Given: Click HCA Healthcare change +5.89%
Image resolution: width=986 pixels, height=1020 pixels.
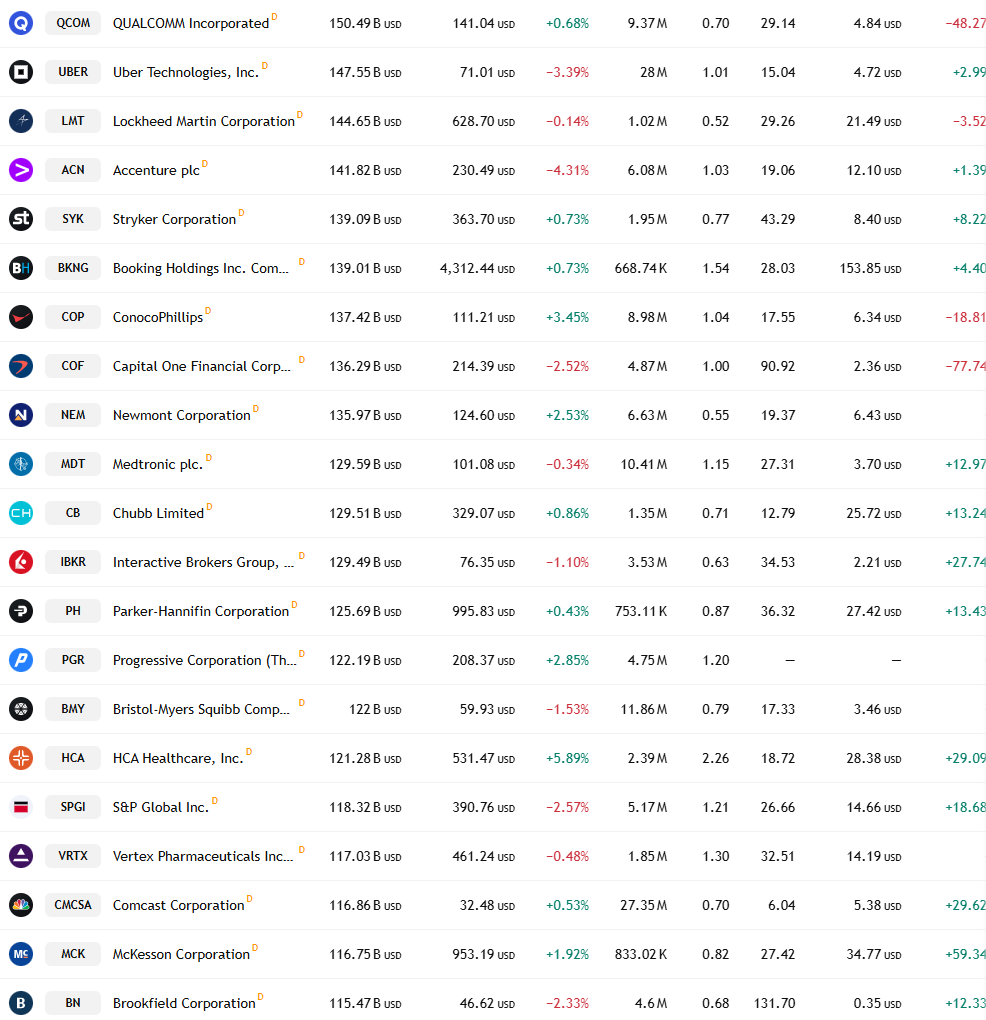Looking at the screenshot, I should (567, 758).
